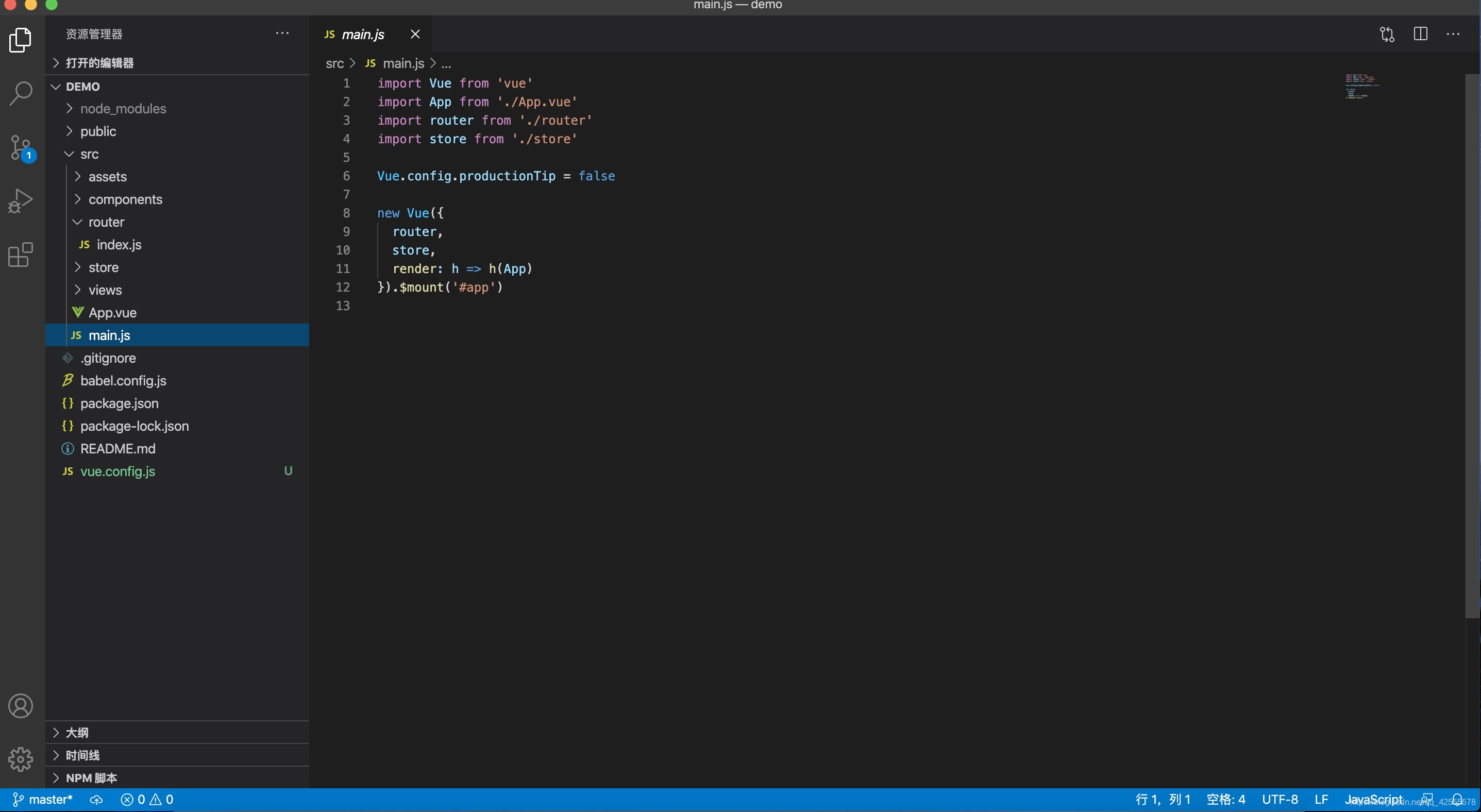The width and height of the screenshot is (1481, 812).
Task: Open the Extensions view
Action: click(x=21, y=255)
